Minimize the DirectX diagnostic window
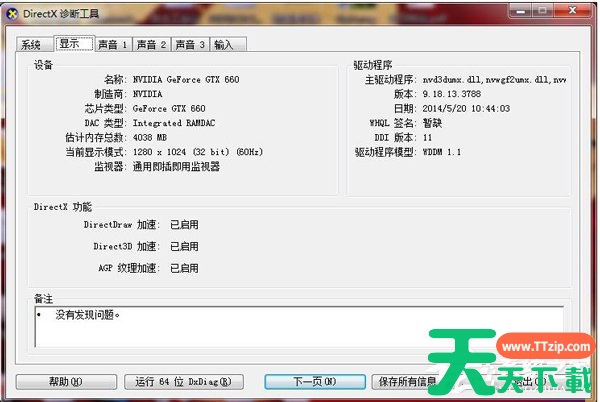This screenshot has height=402, width=600. [x=520, y=11]
